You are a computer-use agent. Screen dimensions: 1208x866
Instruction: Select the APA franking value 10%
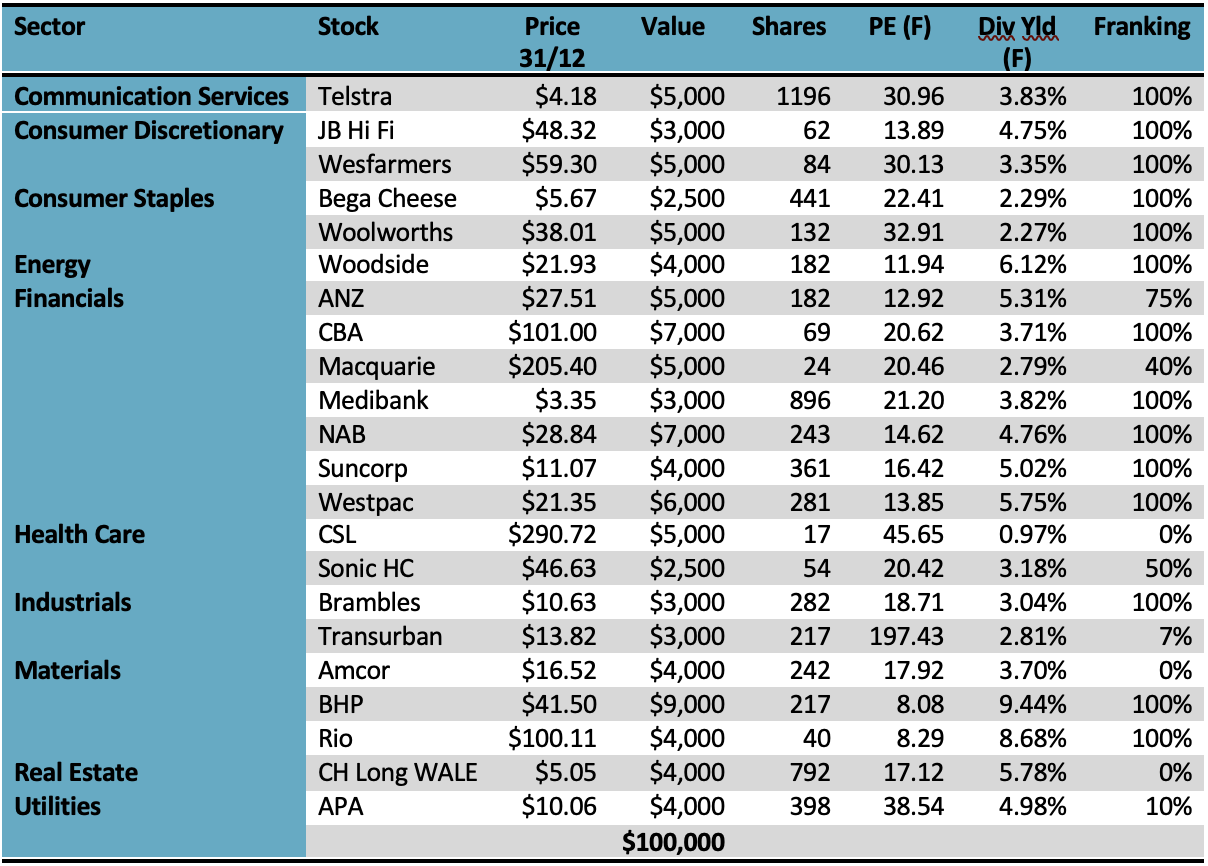(1170, 806)
